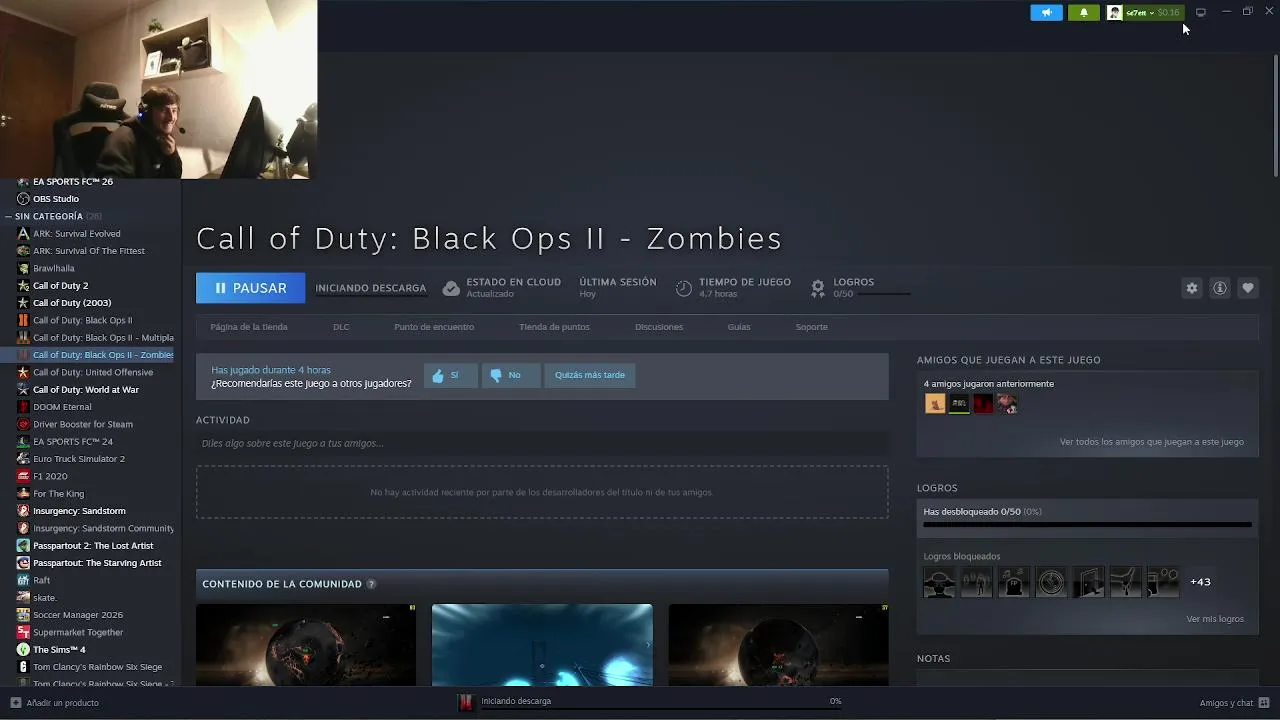This screenshot has height=720, width=1280.
Task: Open the Steam announcements megaphone icon
Action: (1046, 13)
